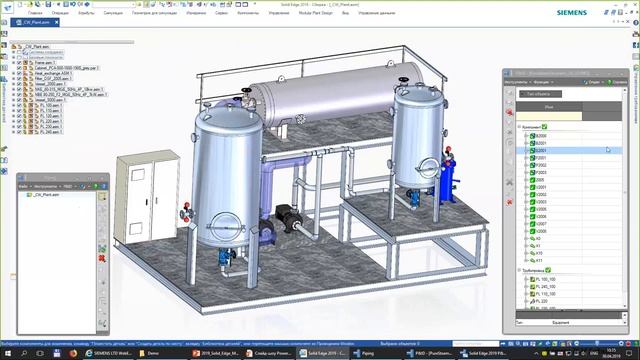Select P2003 row in component list
This screenshot has width=640, height=360.
(569, 173)
